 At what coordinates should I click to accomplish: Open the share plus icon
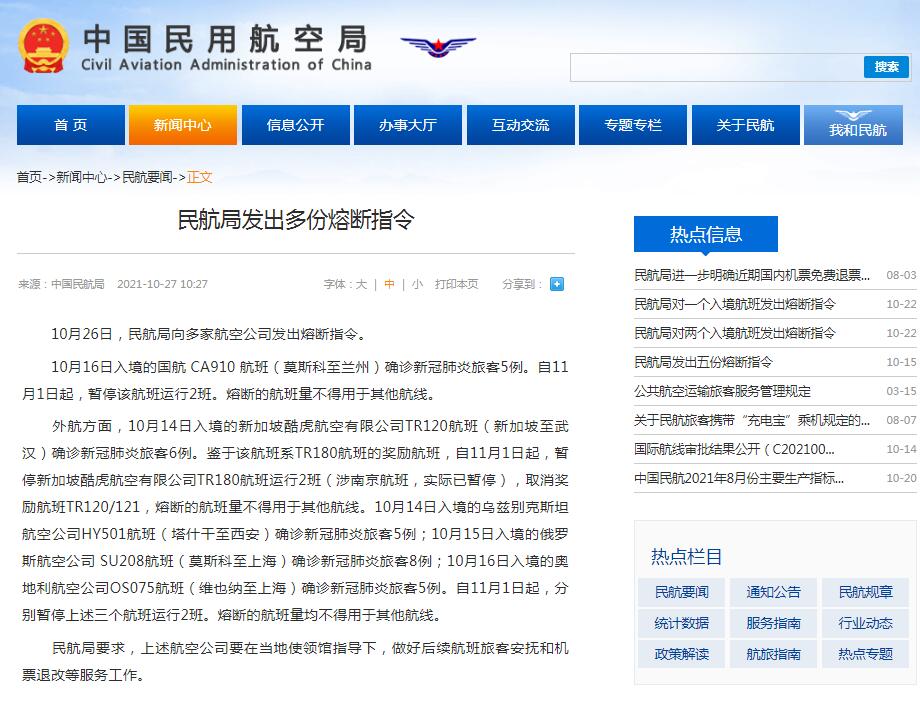tap(557, 284)
